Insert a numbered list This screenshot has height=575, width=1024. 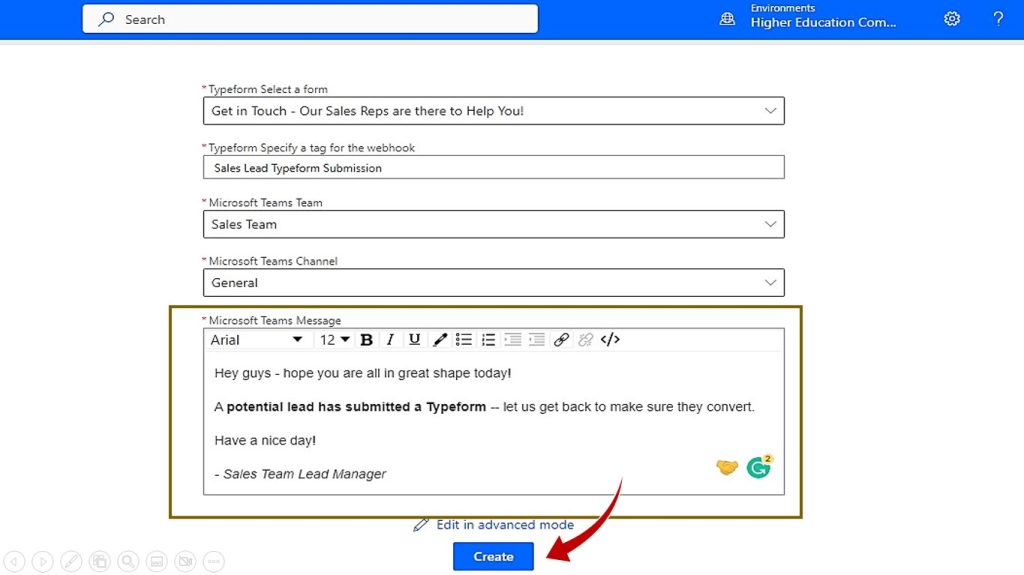tap(488, 340)
